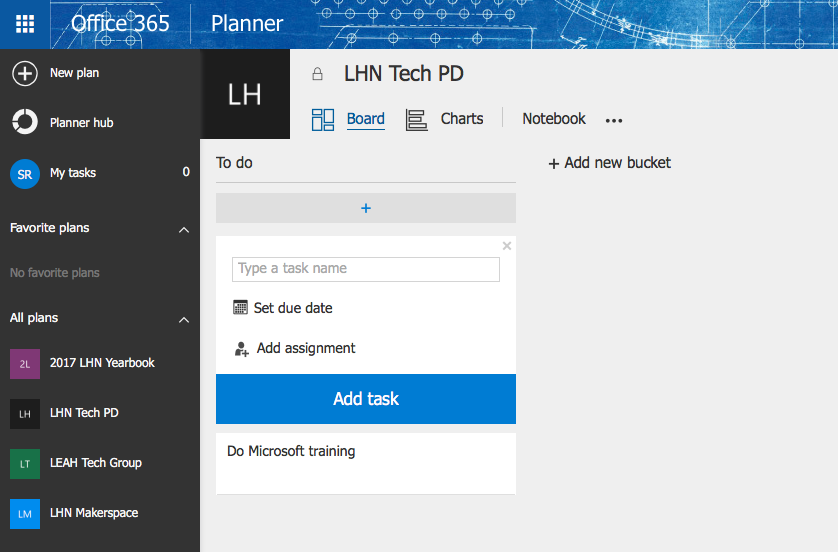The height and width of the screenshot is (552, 838).
Task: Click the calendar icon for due date
Action: click(240, 308)
